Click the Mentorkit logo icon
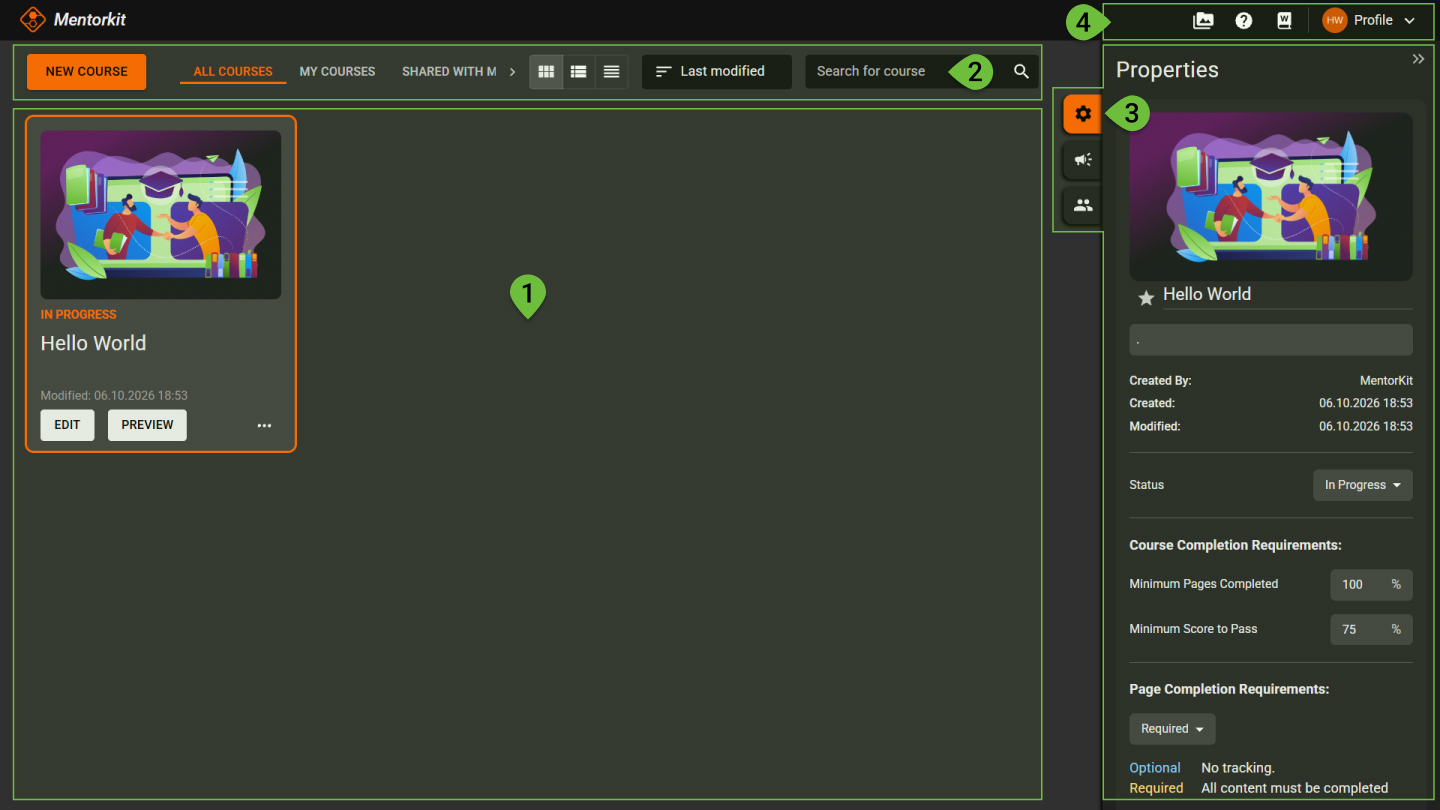1440x810 pixels. [x=33, y=19]
